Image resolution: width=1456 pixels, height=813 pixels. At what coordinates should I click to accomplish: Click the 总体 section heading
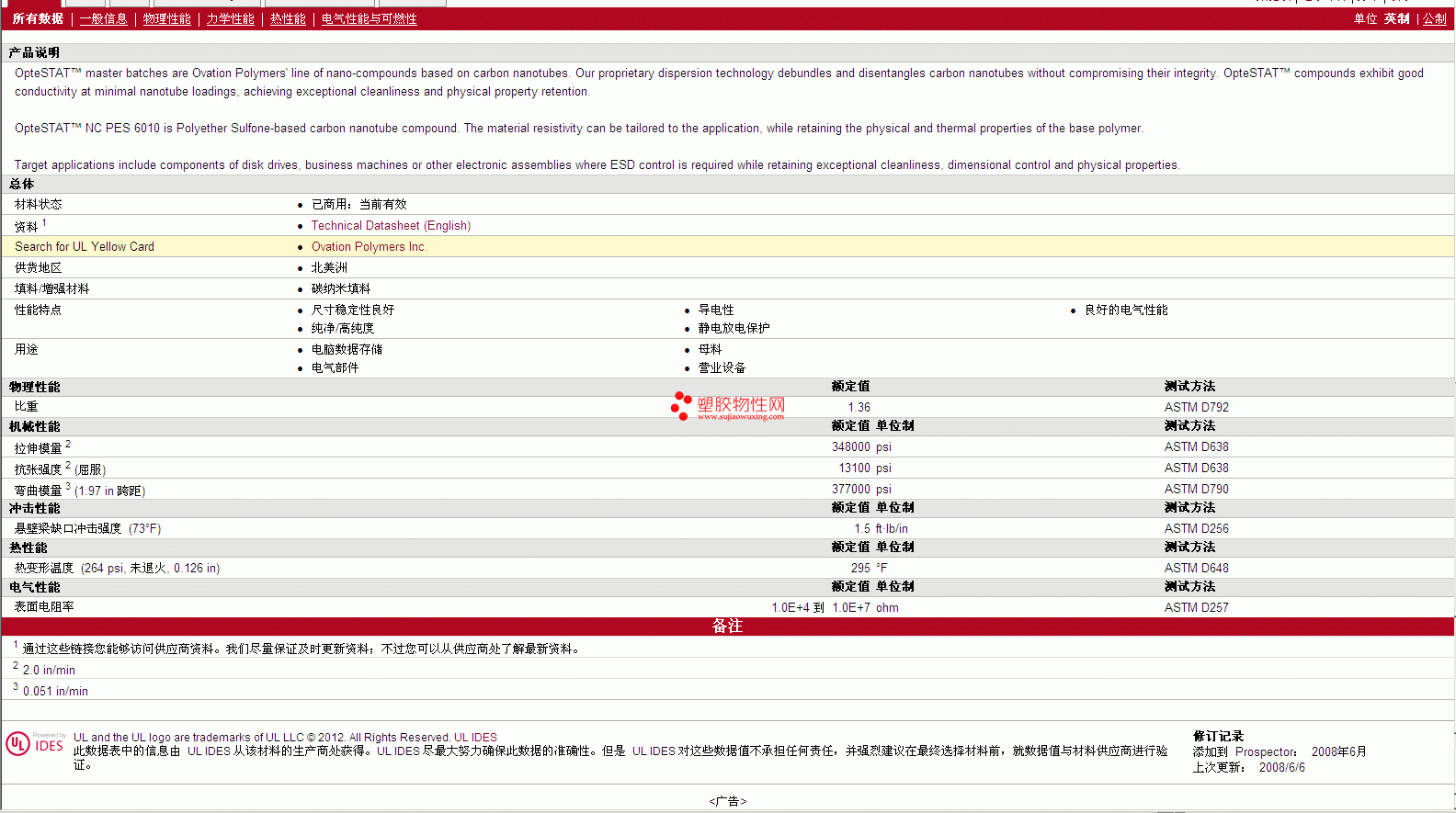tap(21, 184)
